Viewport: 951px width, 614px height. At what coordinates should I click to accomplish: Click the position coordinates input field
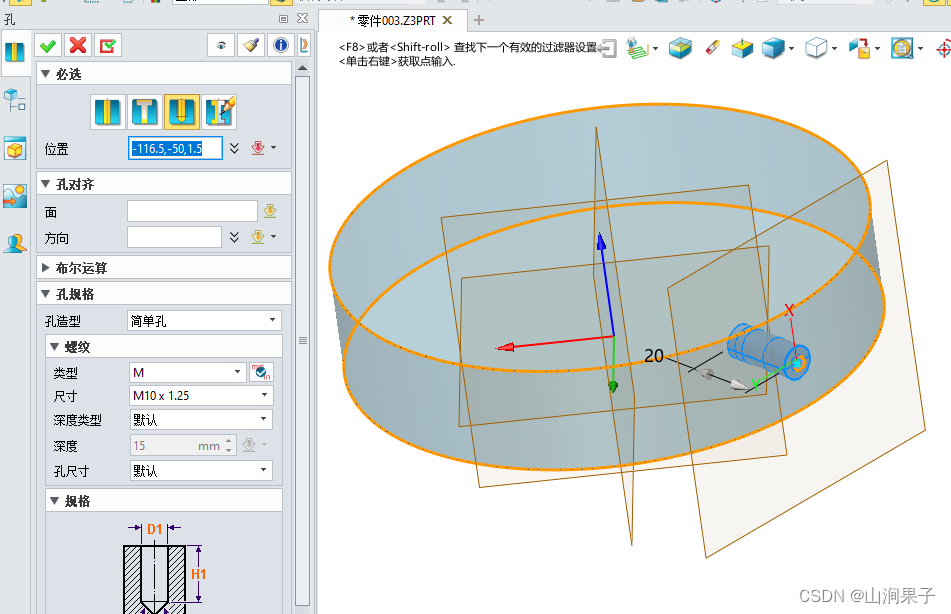click(175, 149)
